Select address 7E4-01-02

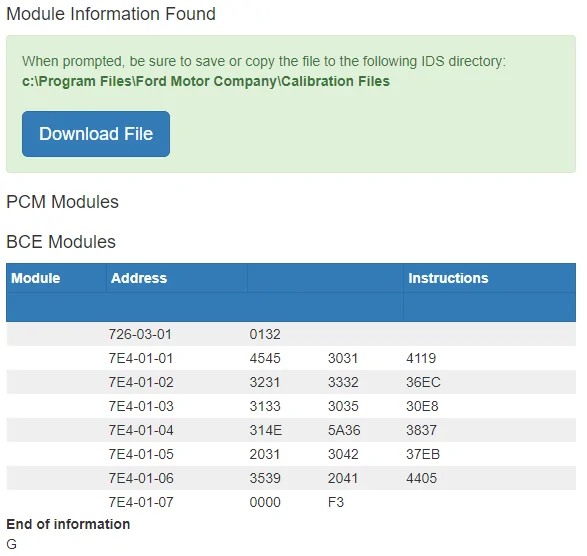click(x=141, y=382)
